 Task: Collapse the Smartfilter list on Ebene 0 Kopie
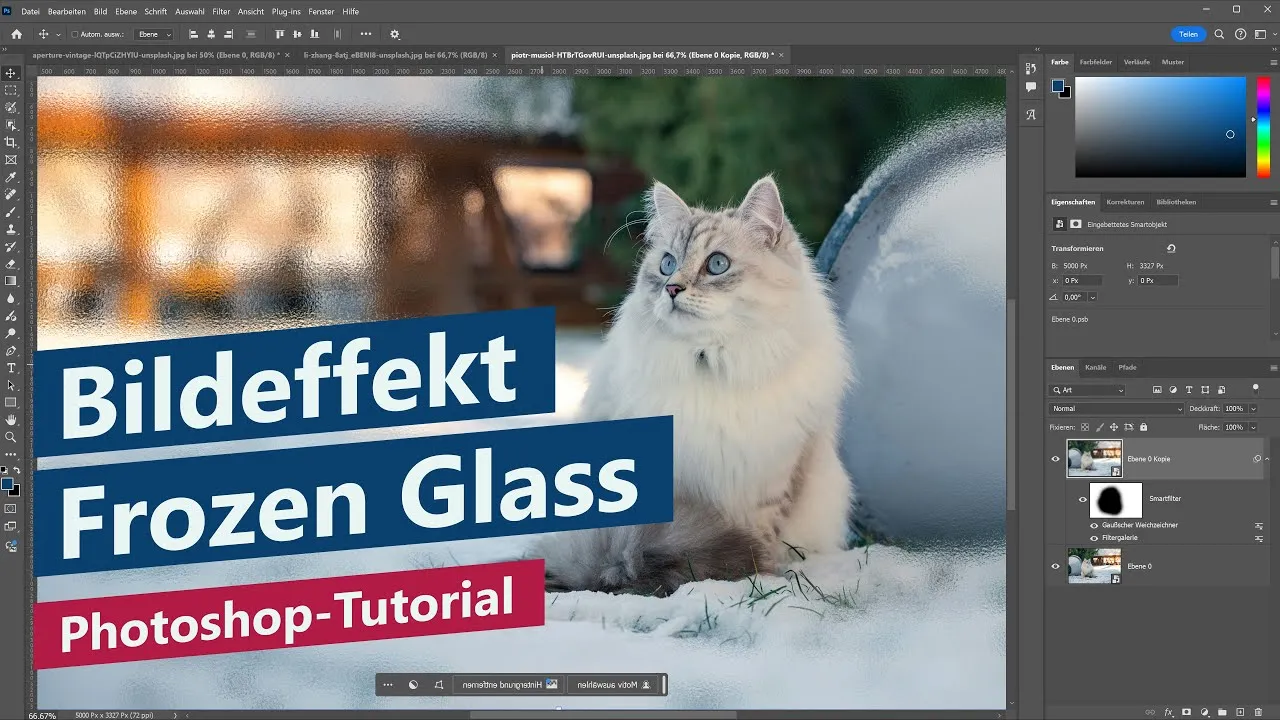coord(1266,459)
